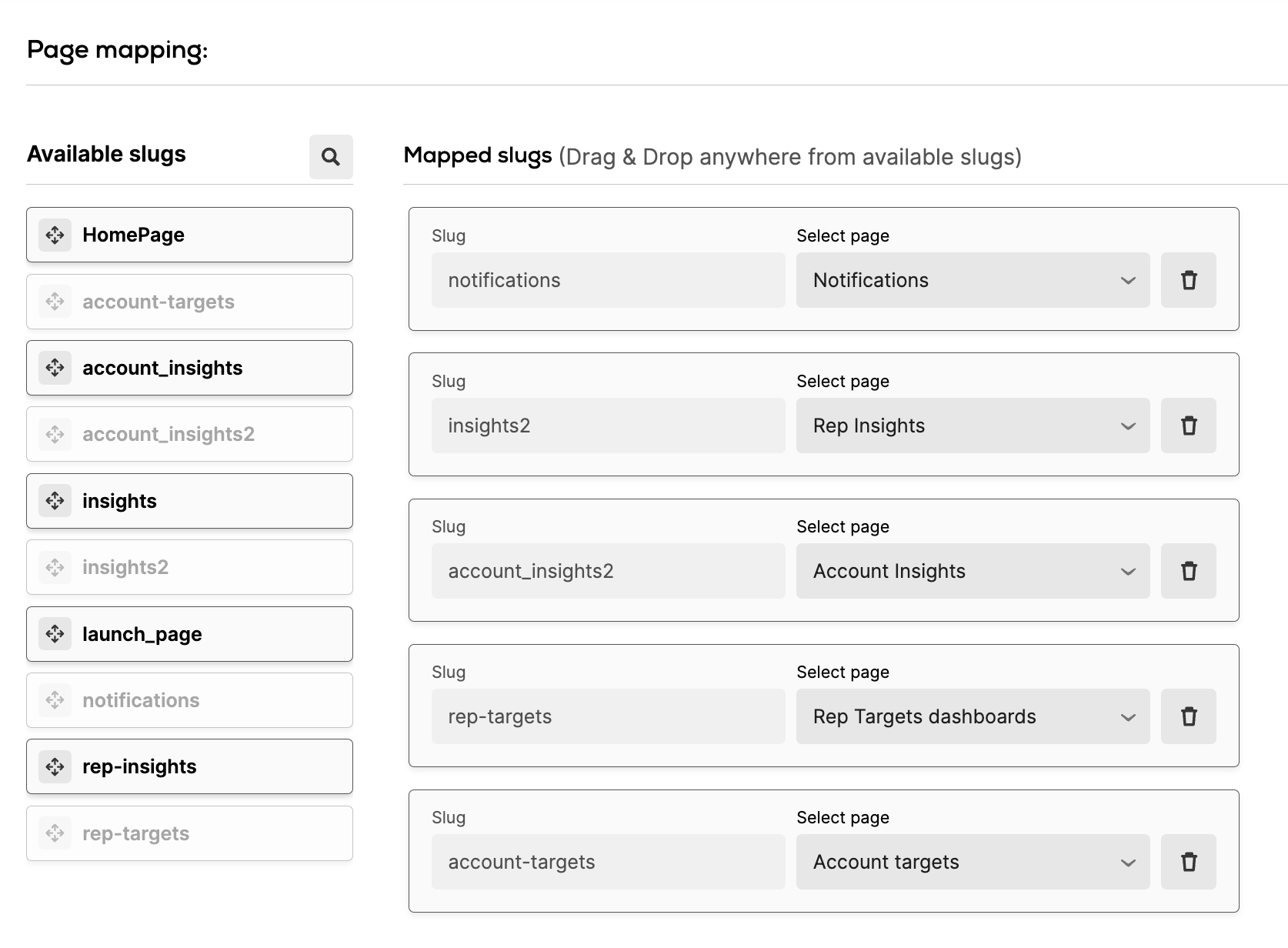Image resolution: width=1288 pixels, height=948 pixels.
Task: Open the Rep Targets dashboards dropdown
Action: click(972, 716)
